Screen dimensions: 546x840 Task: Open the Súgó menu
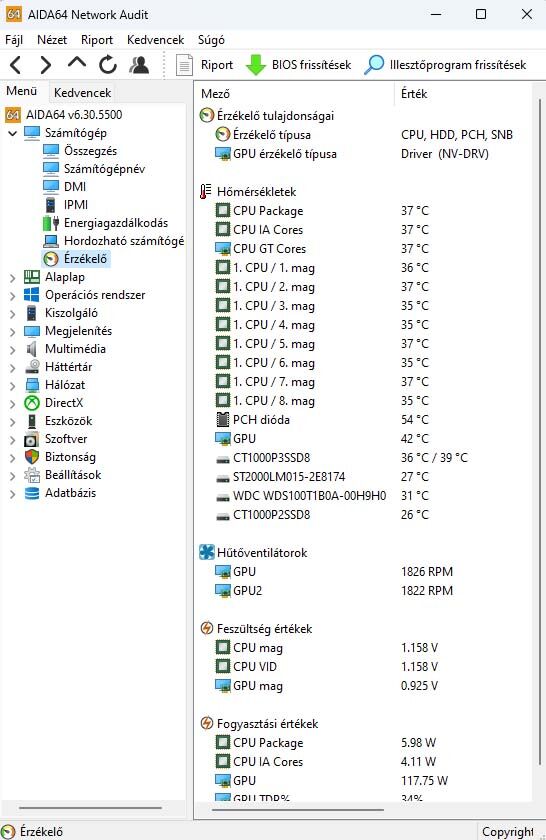pyautogui.click(x=211, y=40)
